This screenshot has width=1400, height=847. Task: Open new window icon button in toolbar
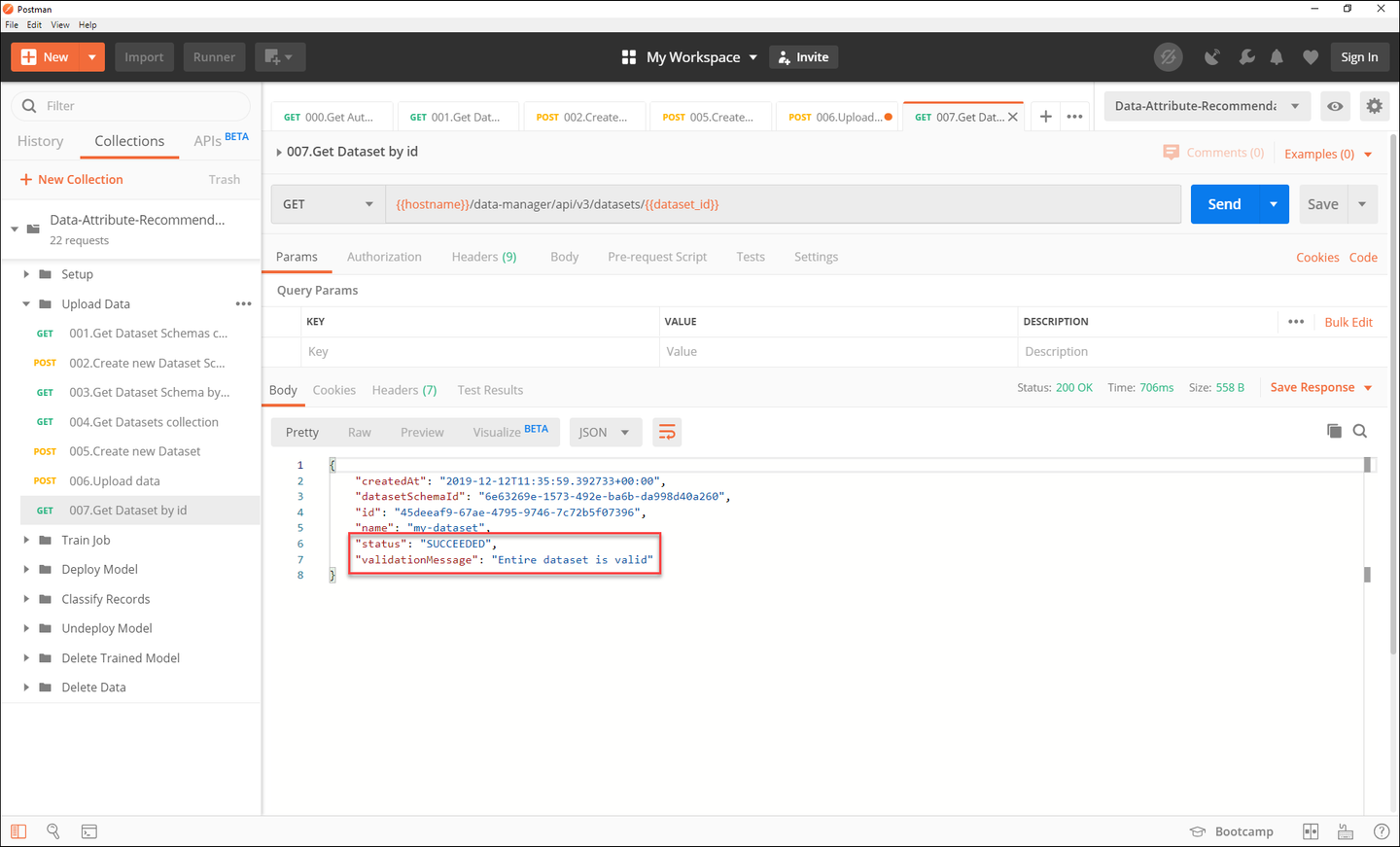[x=280, y=57]
